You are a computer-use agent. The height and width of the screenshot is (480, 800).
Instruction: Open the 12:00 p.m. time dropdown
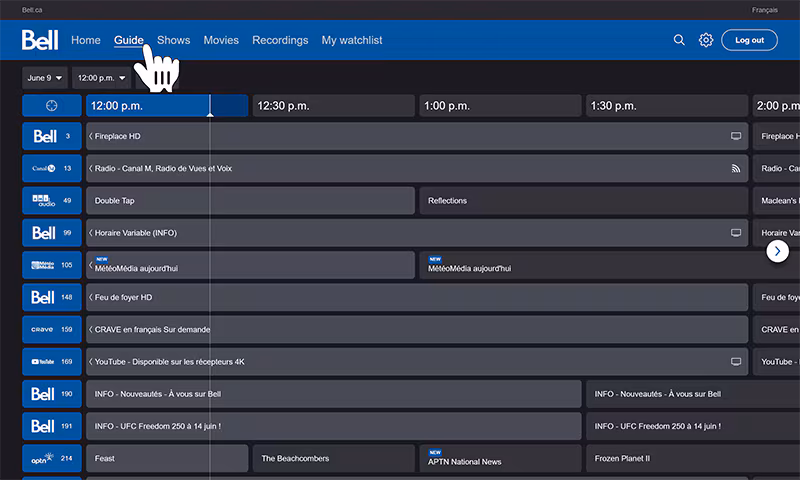click(x=102, y=78)
